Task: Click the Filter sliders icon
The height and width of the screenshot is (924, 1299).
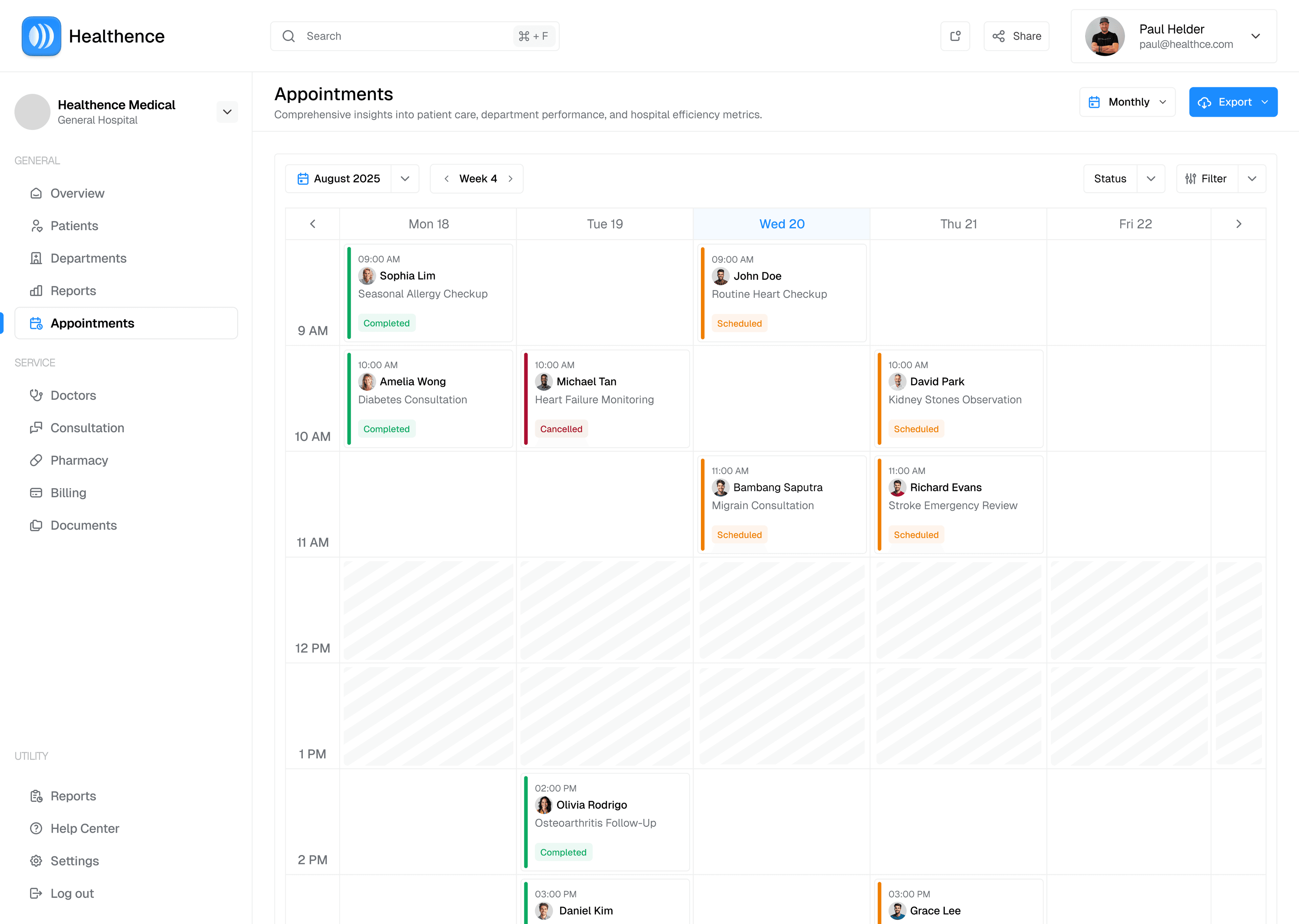Action: click(x=1190, y=179)
